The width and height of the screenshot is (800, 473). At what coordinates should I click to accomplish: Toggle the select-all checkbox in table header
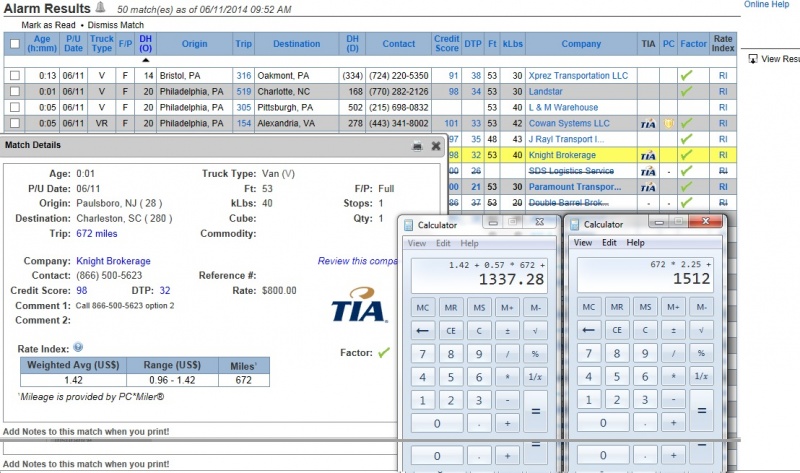coord(15,44)
